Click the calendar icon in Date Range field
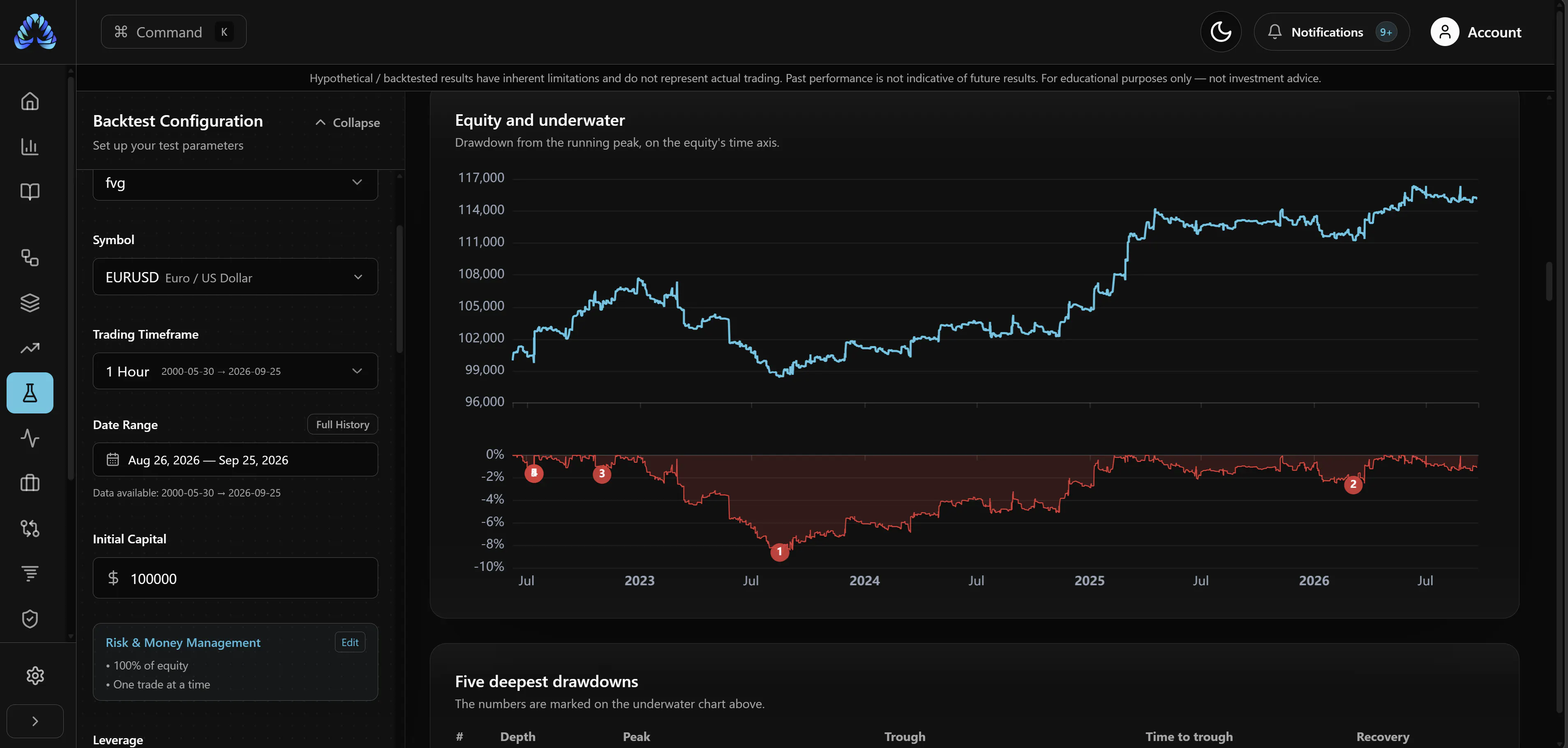The image size is (1568, 748). 113,459
